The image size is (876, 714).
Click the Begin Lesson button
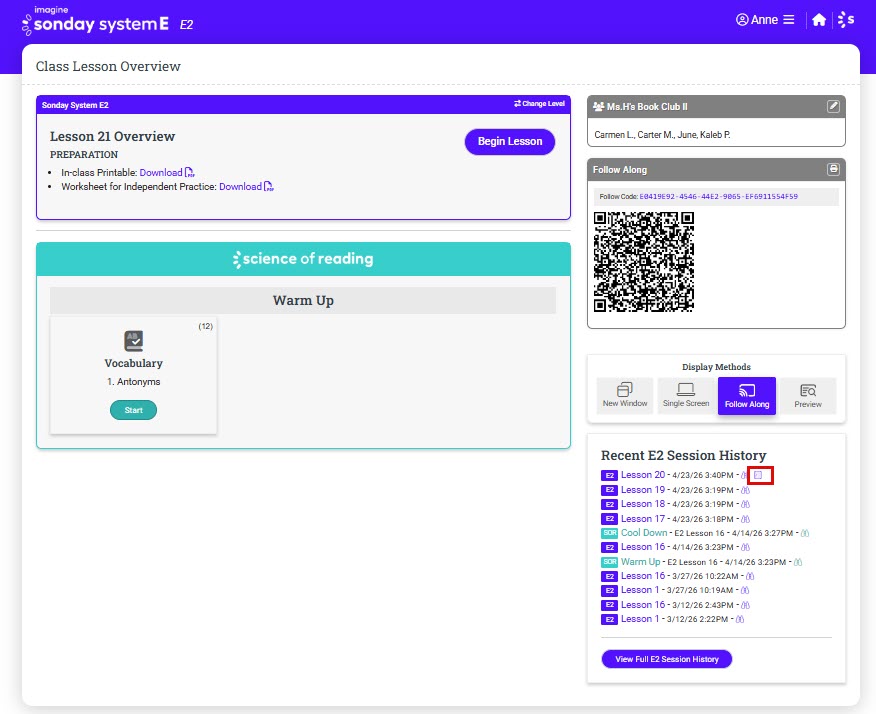pos(510,142)
